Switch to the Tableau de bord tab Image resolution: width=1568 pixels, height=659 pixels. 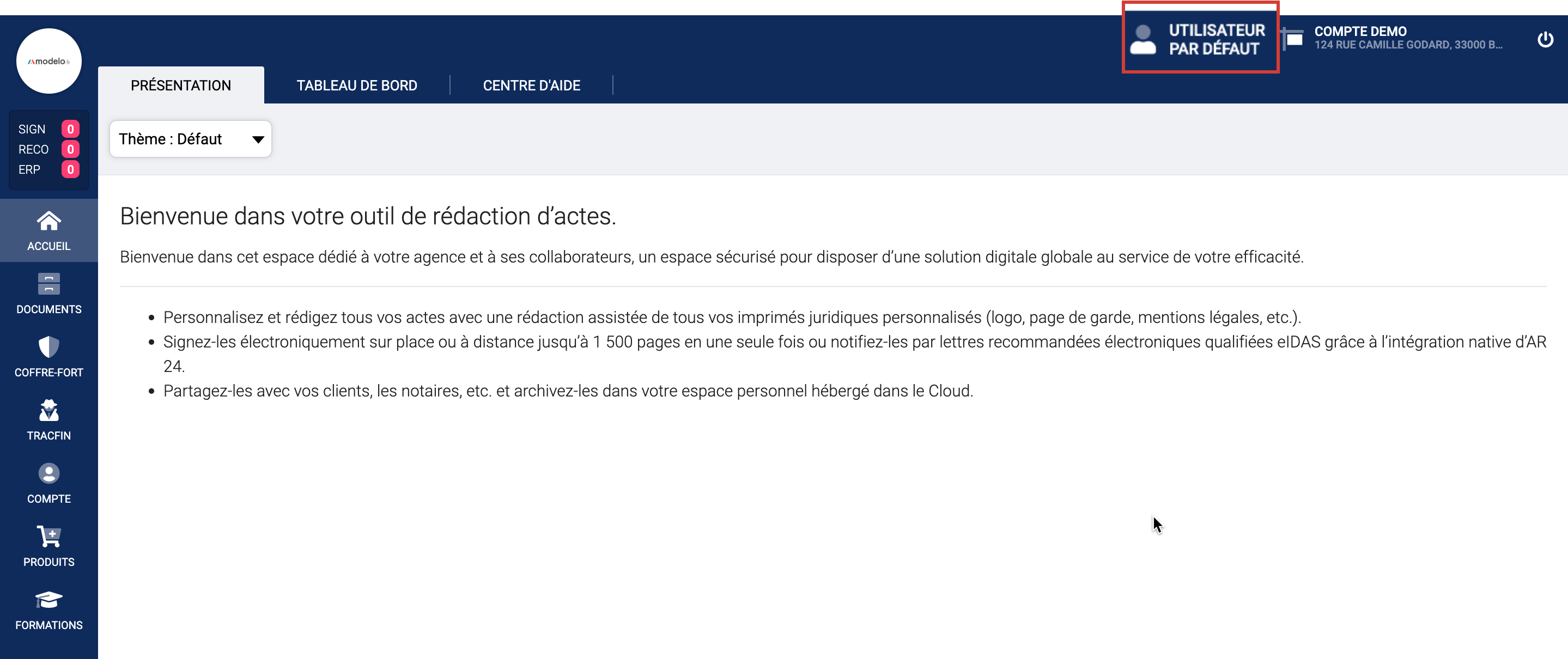coord(357,85)
